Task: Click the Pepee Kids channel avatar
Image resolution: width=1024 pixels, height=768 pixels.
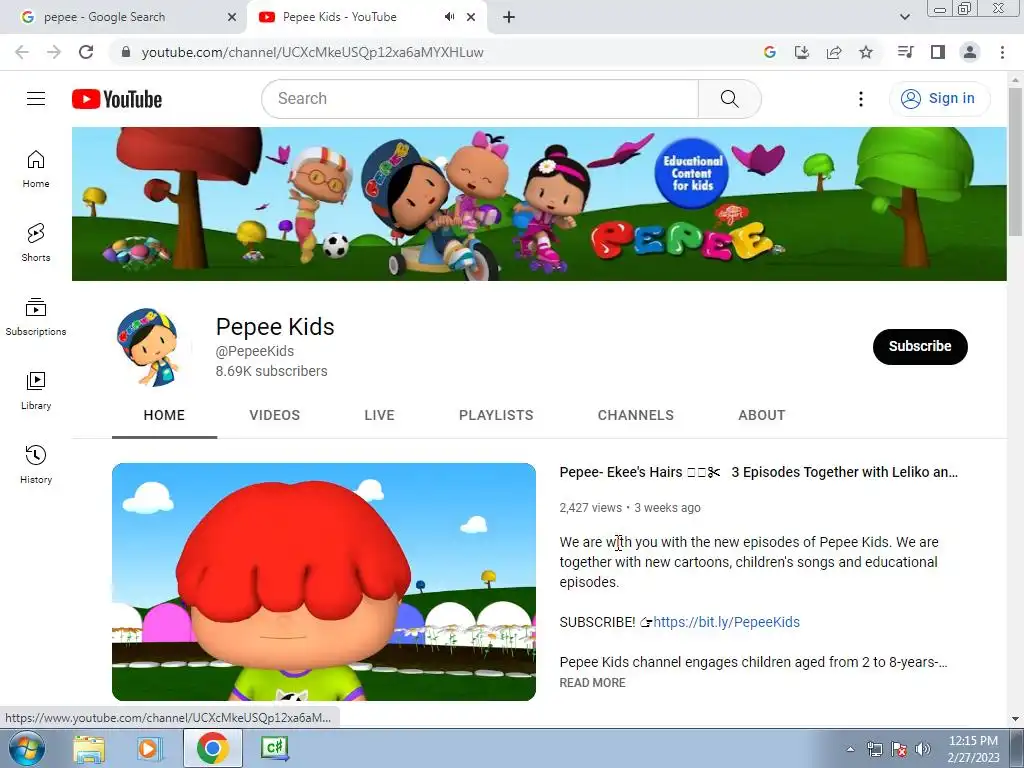Action: pos(150,347)
